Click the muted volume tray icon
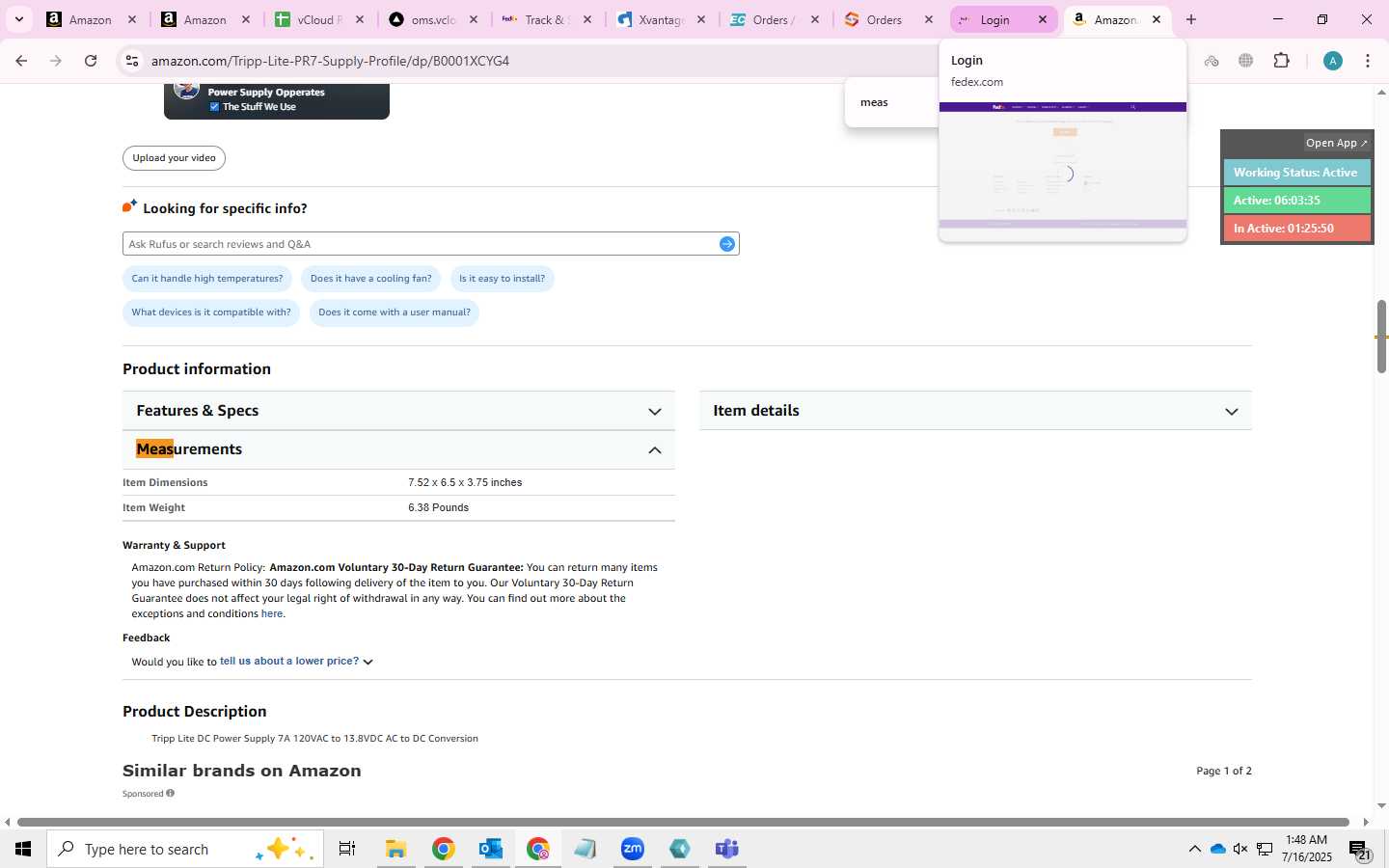 pyautogui.click(x=1240, y=849)
